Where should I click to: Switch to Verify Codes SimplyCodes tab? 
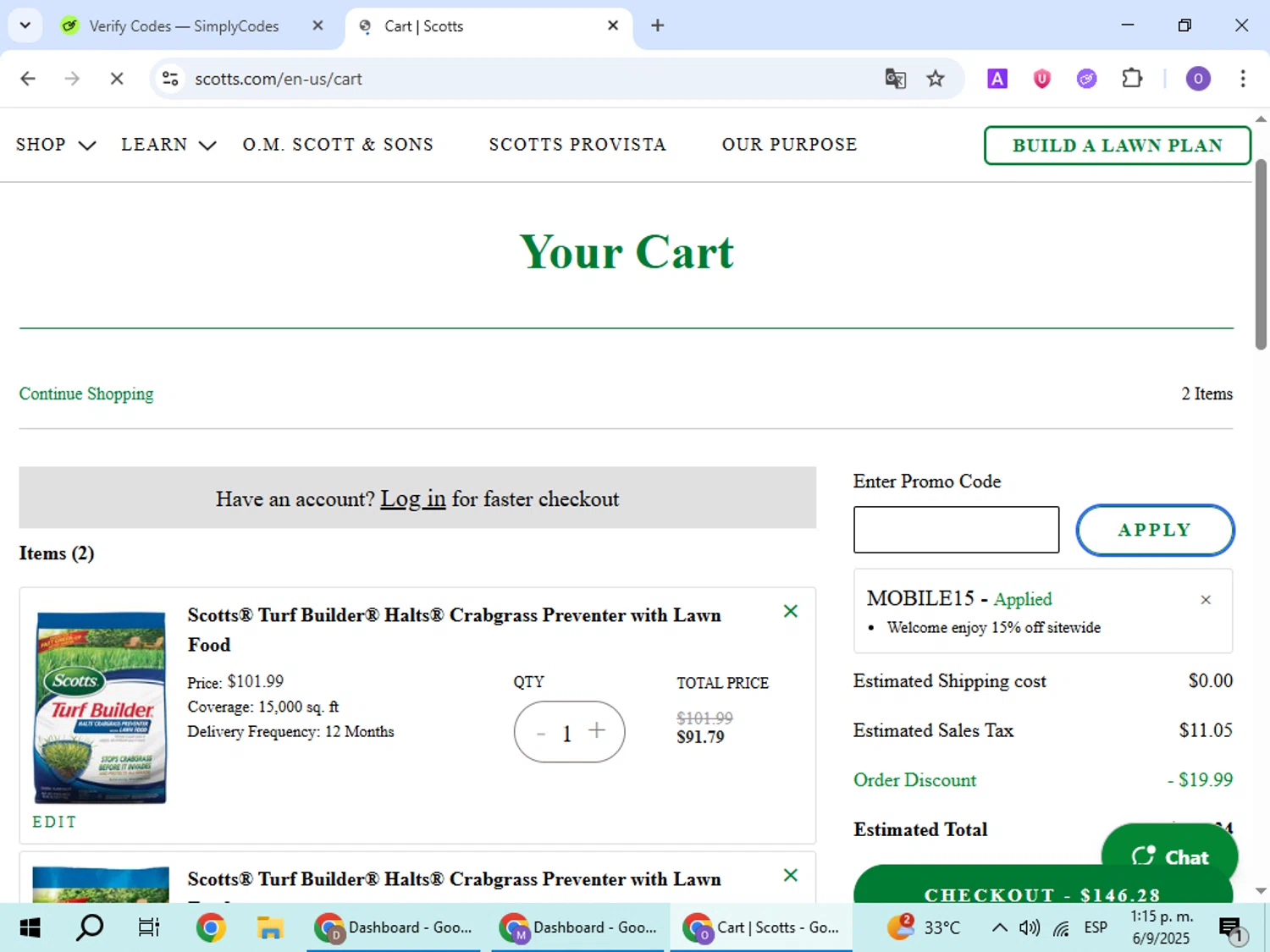(x=184, y=26)
